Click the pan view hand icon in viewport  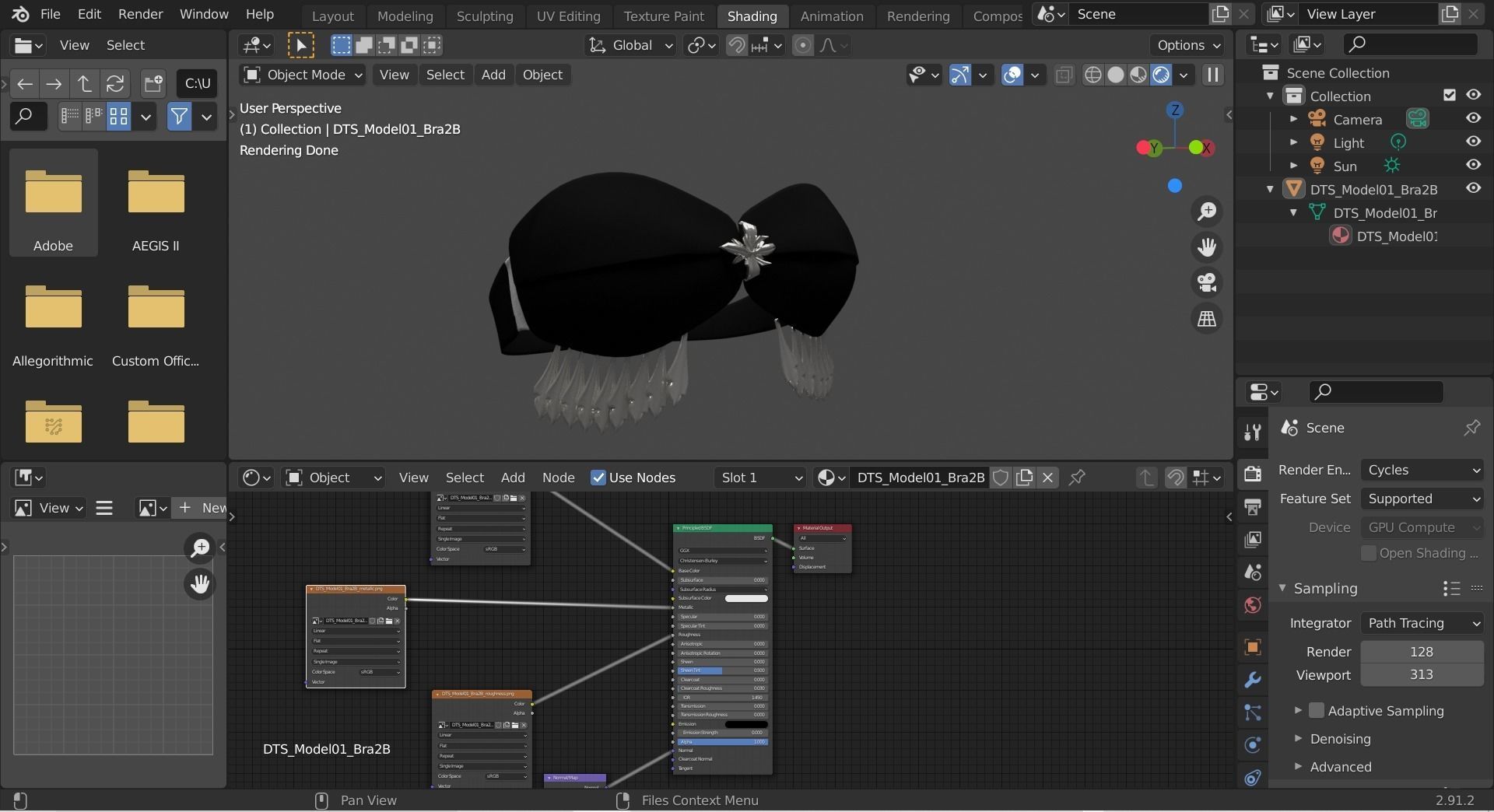(x=1207, y=247)
